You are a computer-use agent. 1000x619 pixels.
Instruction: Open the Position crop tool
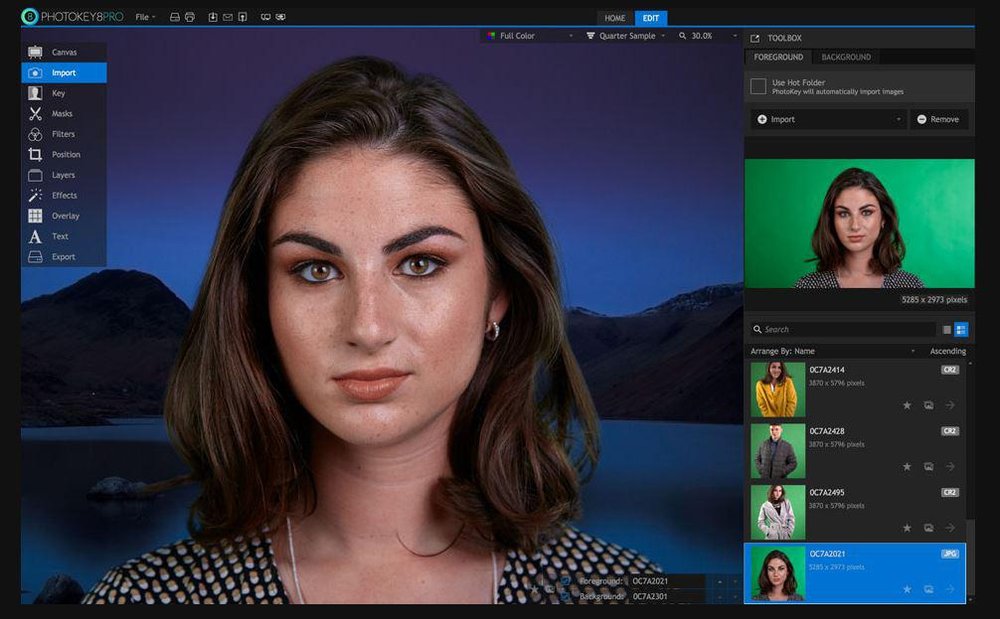64,154
